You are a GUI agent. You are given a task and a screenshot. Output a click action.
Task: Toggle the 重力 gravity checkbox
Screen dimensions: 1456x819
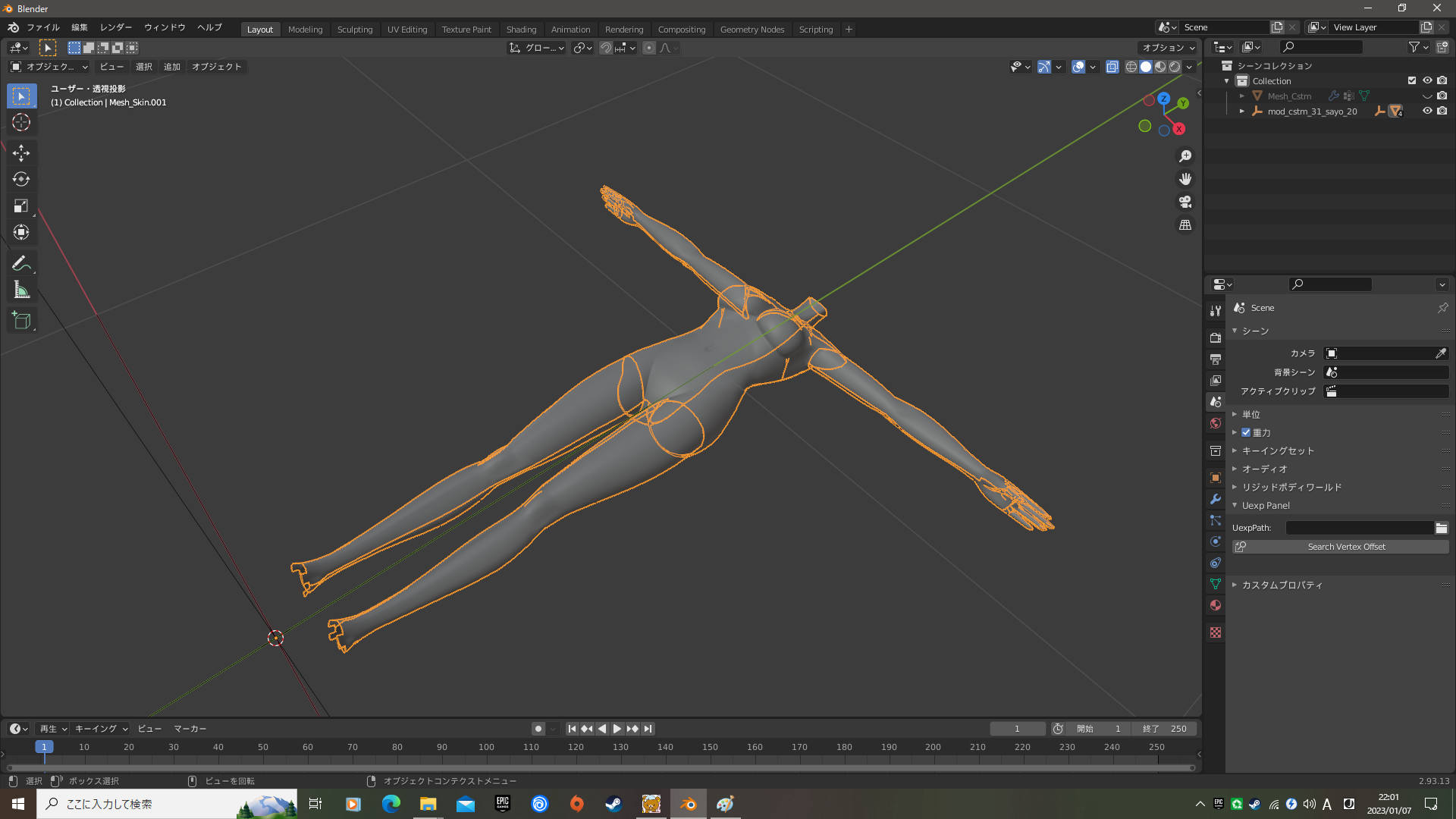click(x=1246, y=432)
